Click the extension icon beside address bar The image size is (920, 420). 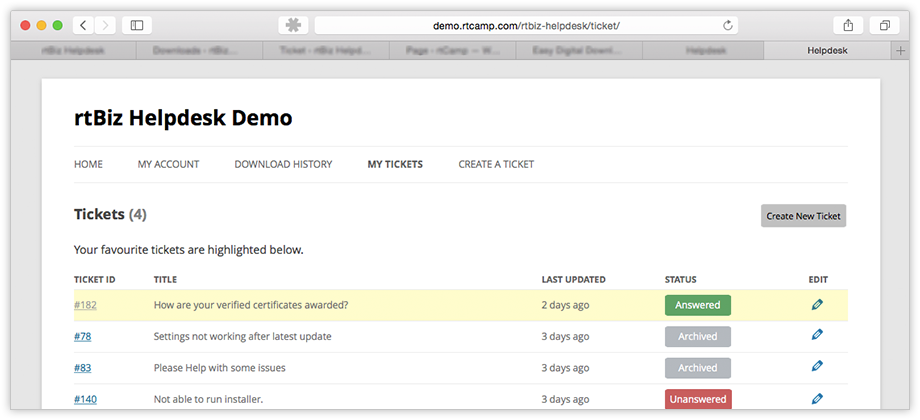pos(293,25)
